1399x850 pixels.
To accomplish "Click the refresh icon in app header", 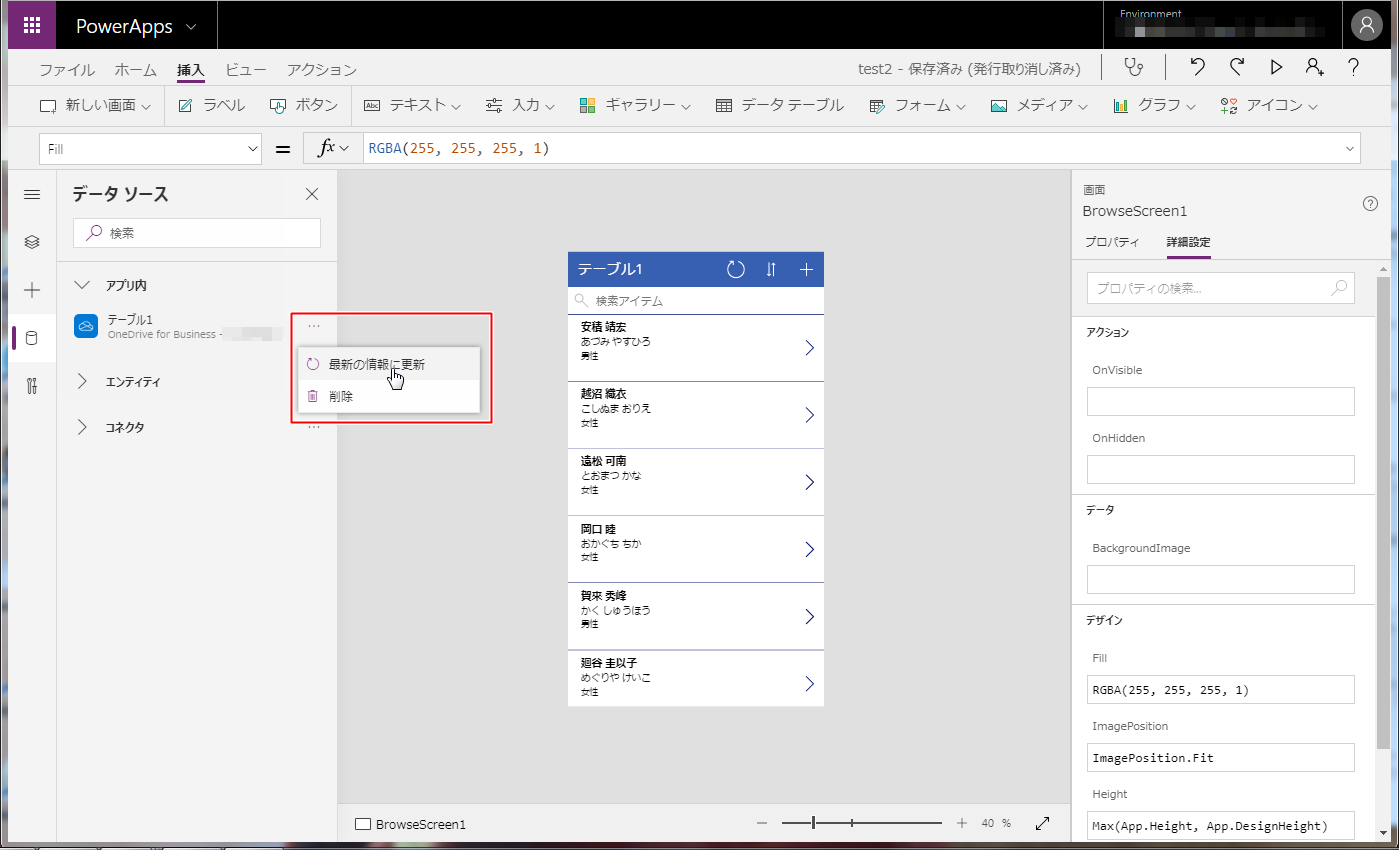I will [x=736, y=269].
